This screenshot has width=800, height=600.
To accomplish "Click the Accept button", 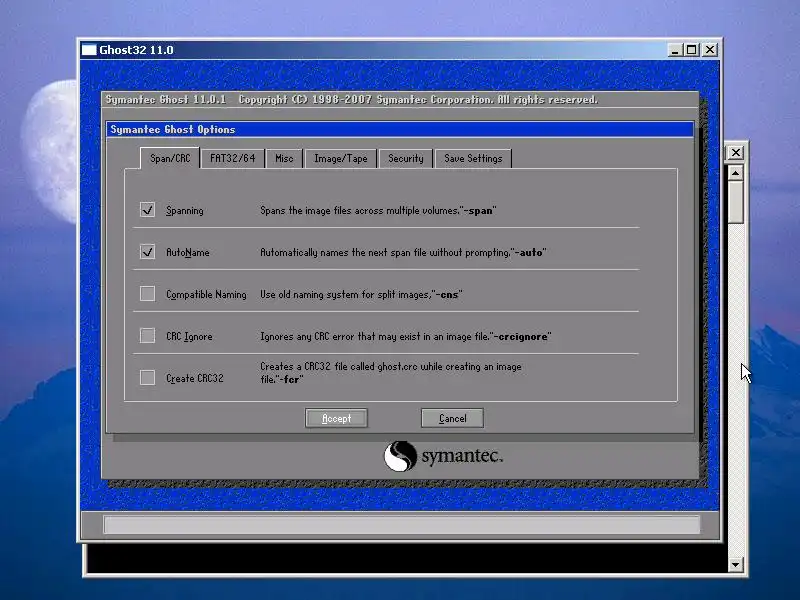I will pyautogui.click(x=336, y=418).
